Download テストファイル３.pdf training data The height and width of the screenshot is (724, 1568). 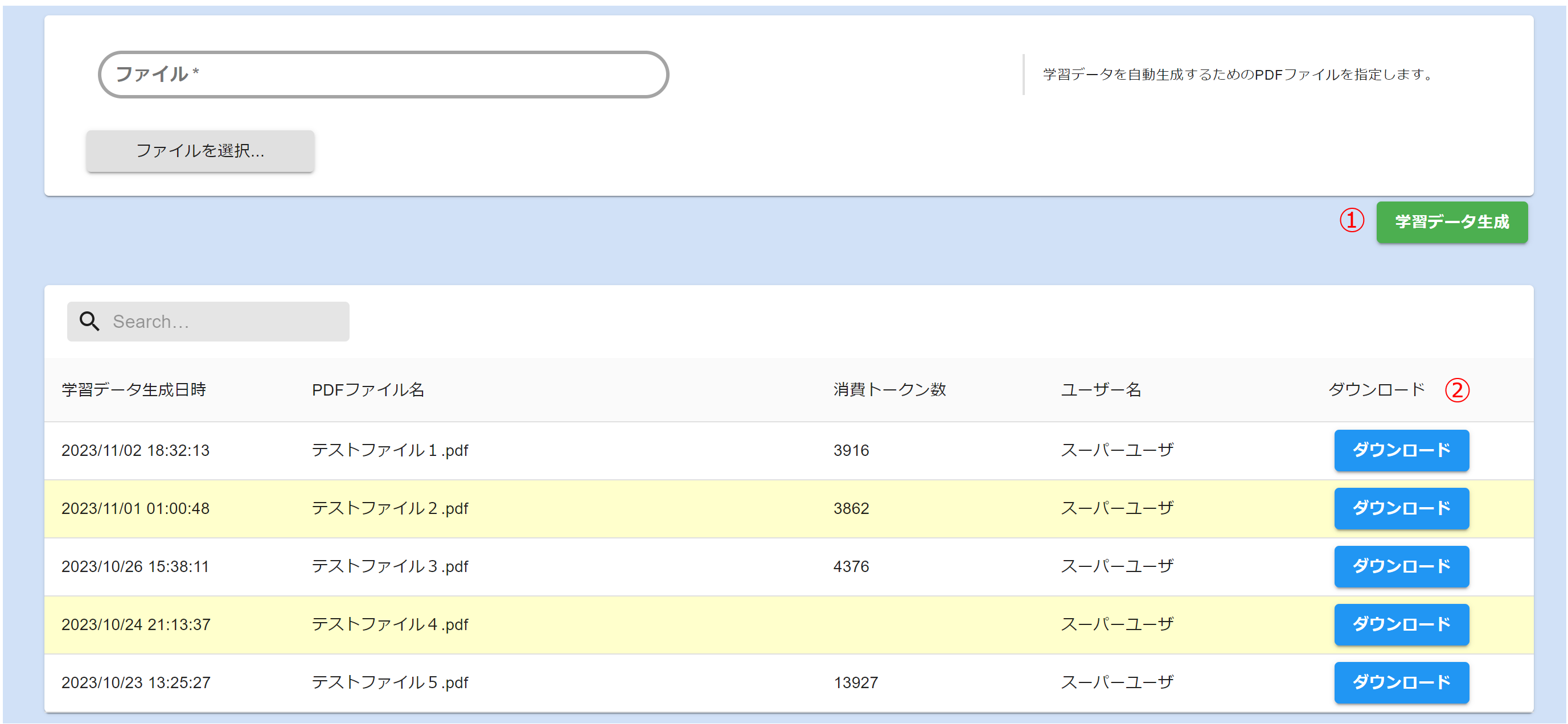(1401, 566)
